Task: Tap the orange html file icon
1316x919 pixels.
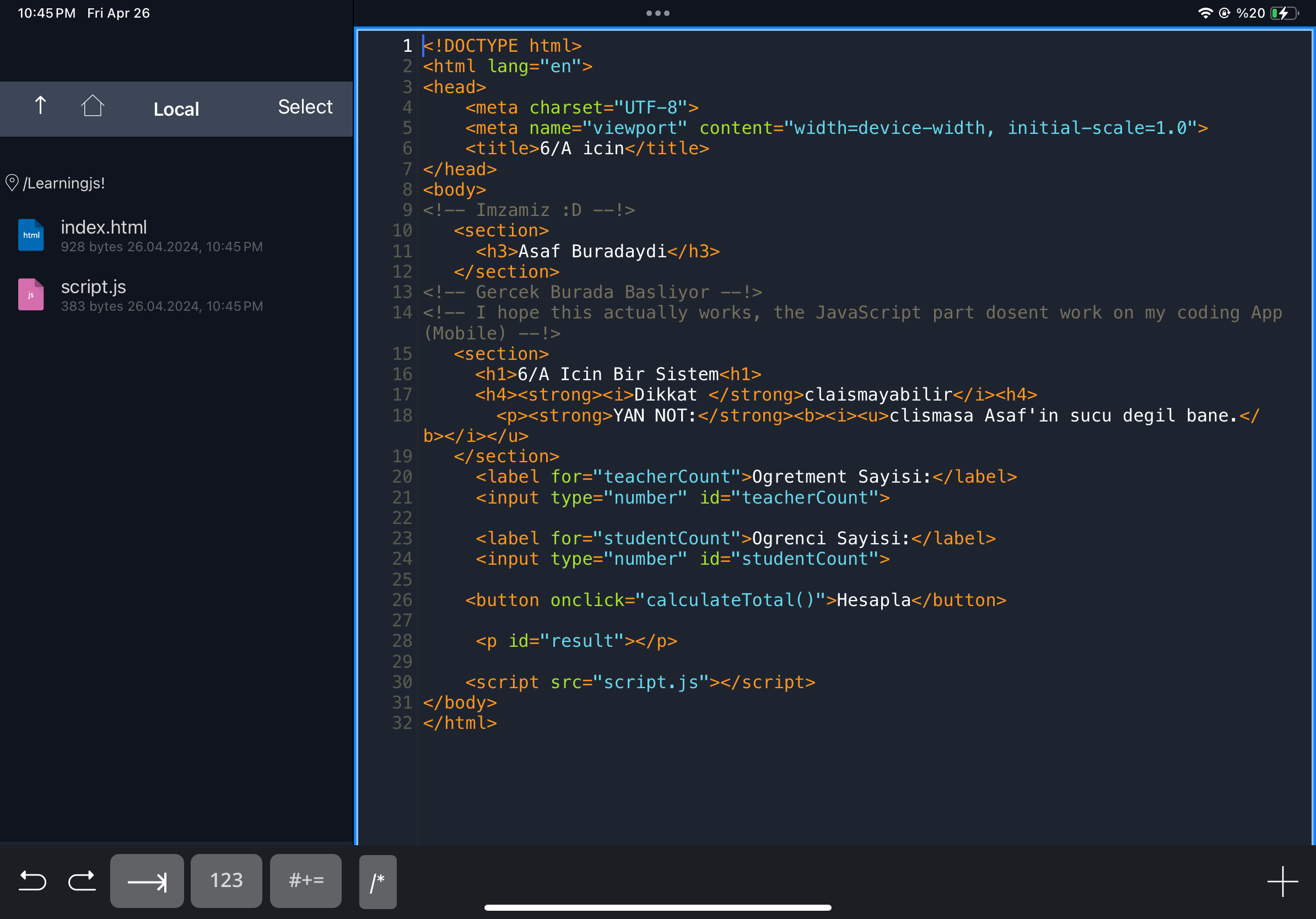Action: pos(30,235)
